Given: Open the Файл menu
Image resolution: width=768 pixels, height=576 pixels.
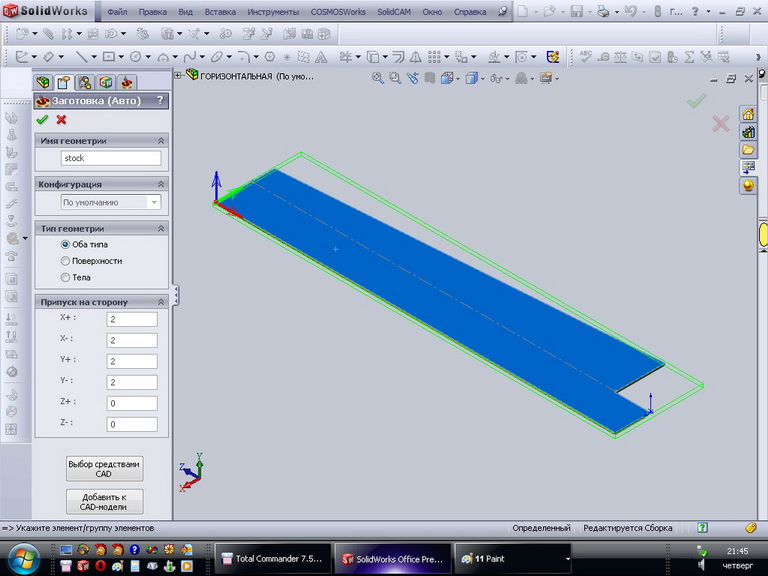Looking at the screenshot, I should tap(118, 12).
